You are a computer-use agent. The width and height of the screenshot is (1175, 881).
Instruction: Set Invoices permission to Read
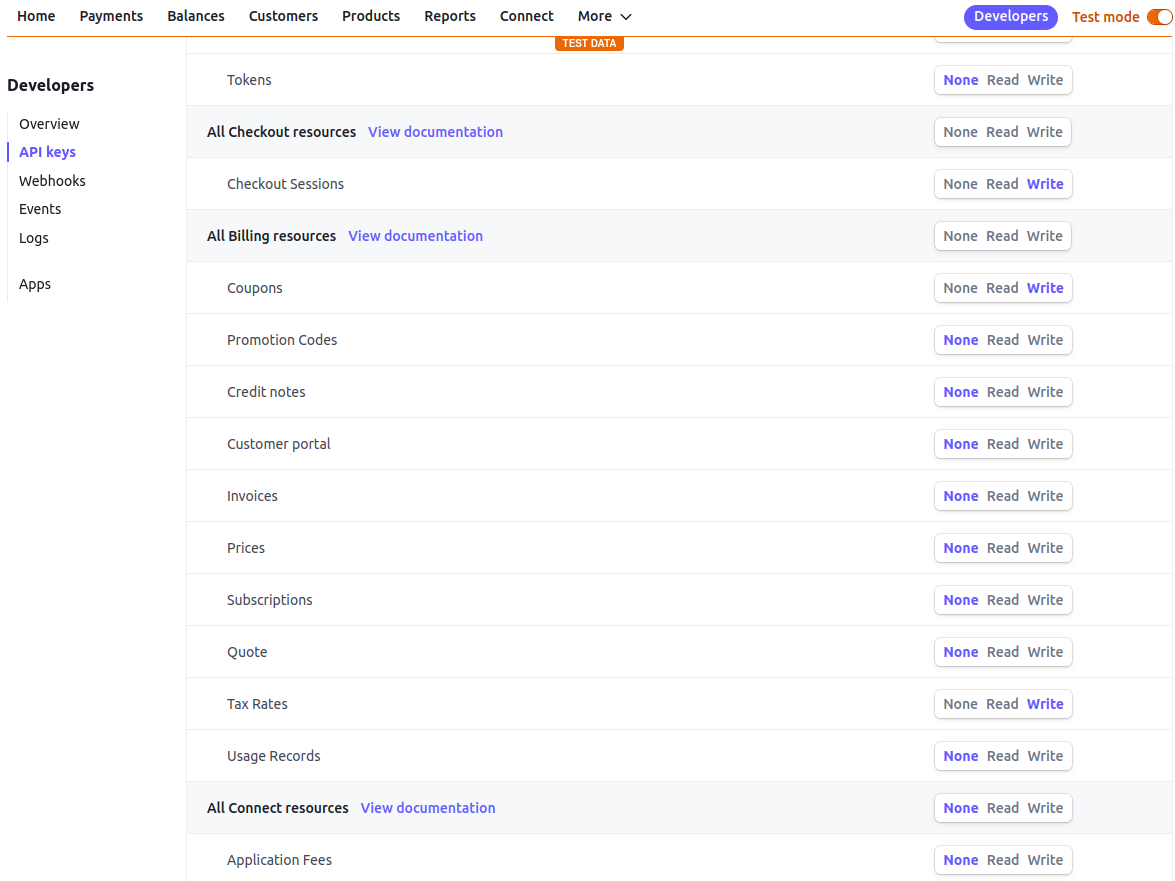(x=1003, y=496)
